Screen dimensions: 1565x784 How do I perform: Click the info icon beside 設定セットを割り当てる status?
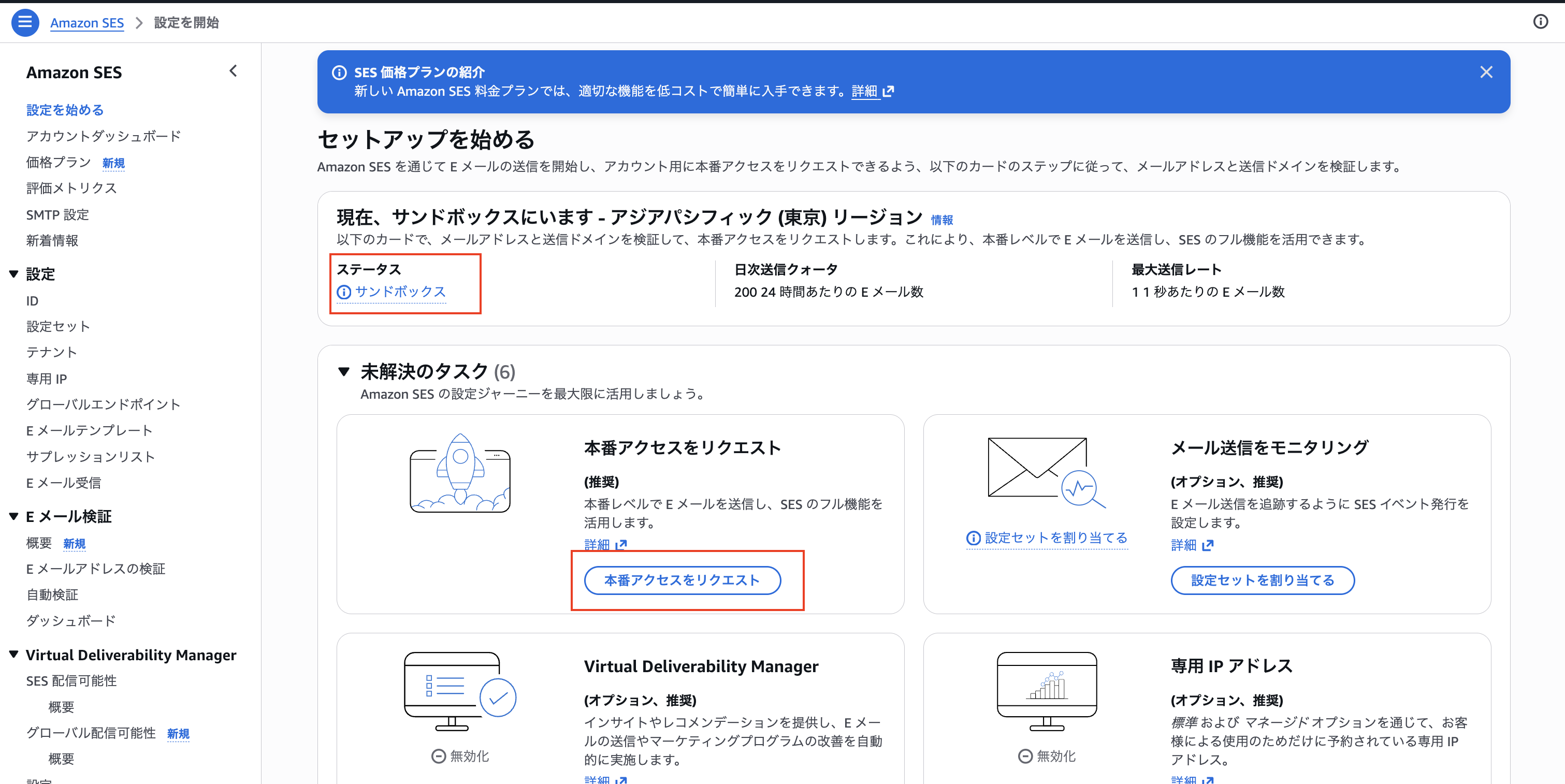(x=973, y=538)
